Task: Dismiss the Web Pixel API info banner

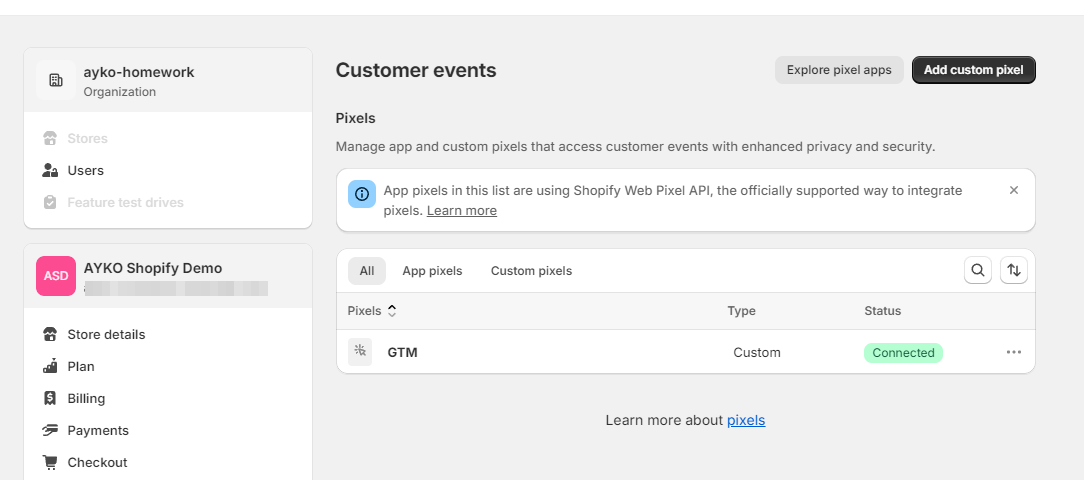Action: 1013,190
